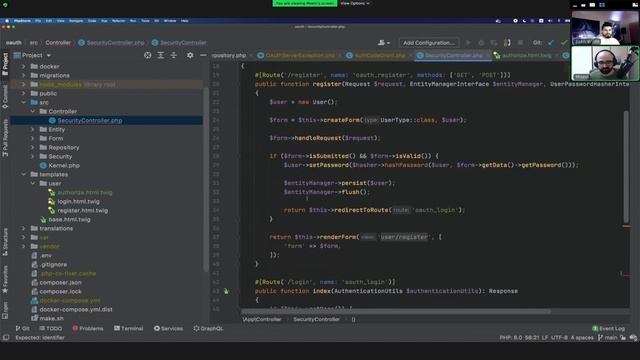Expand the Form folder

click(33, 138)
